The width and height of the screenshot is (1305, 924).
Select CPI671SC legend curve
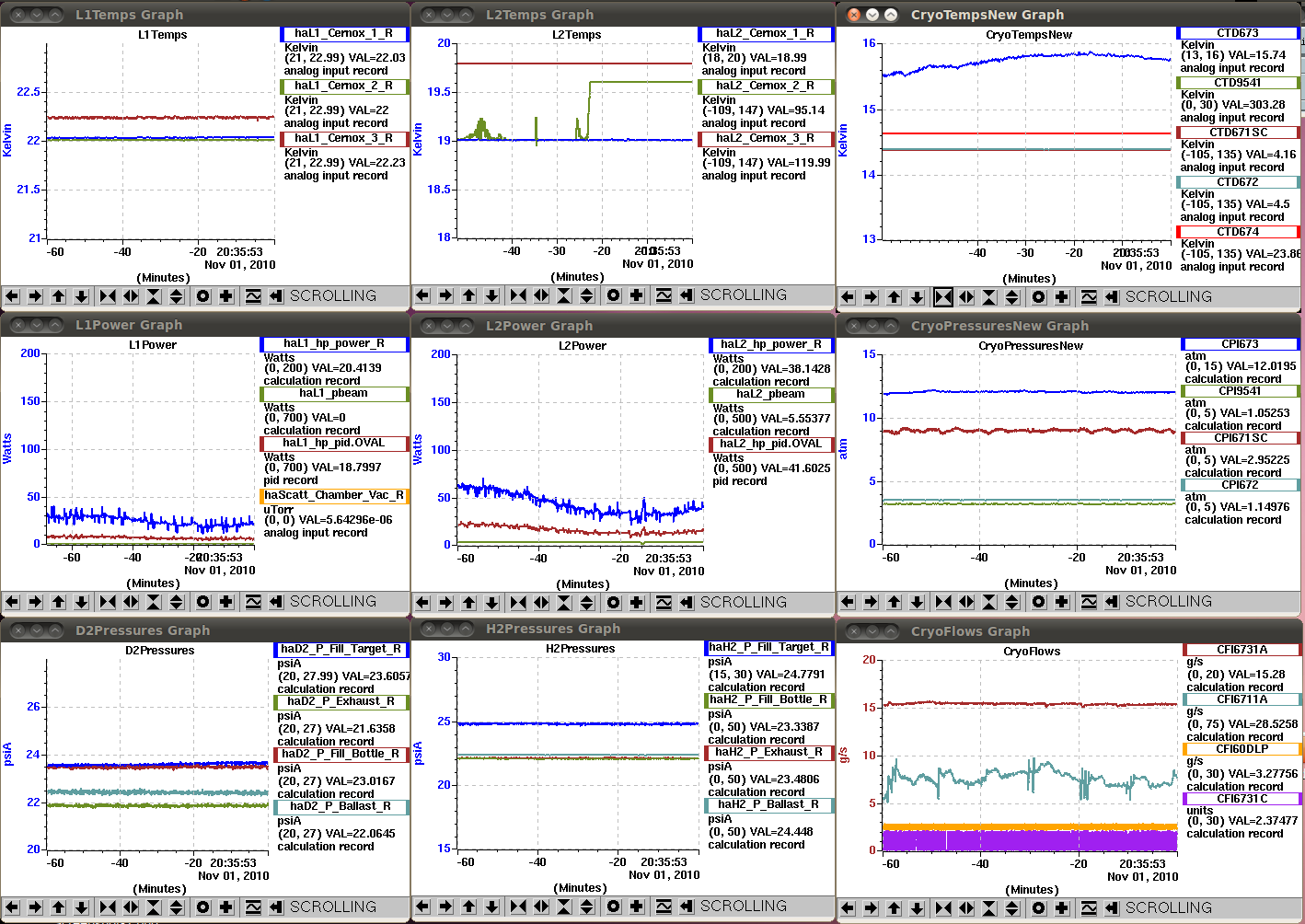[1241, 438]
